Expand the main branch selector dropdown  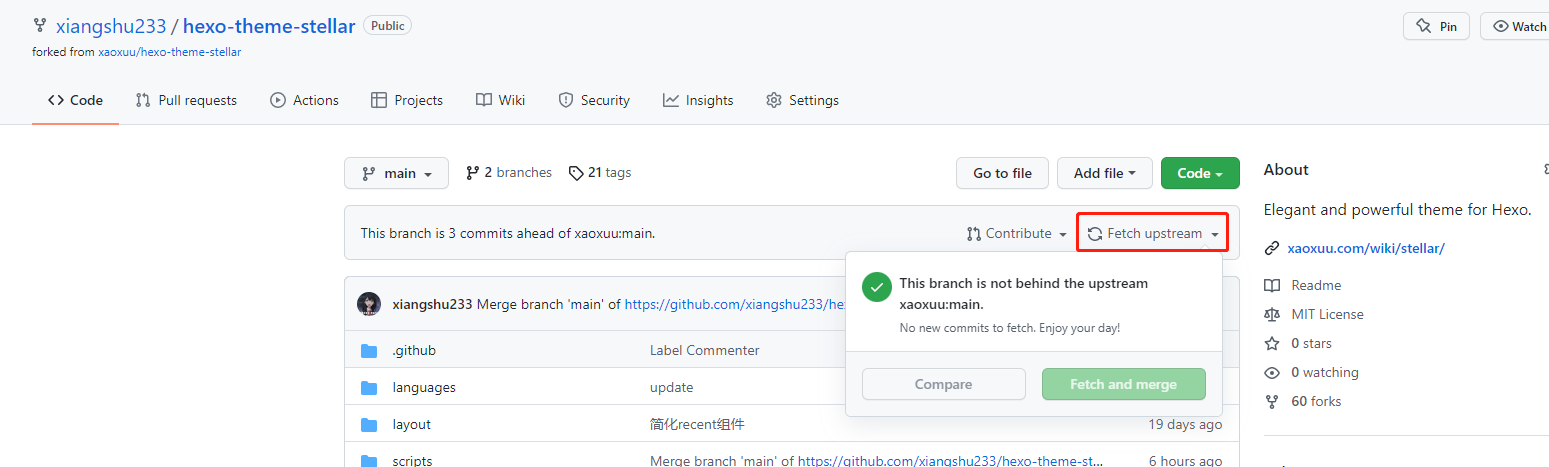coord(396,173)
